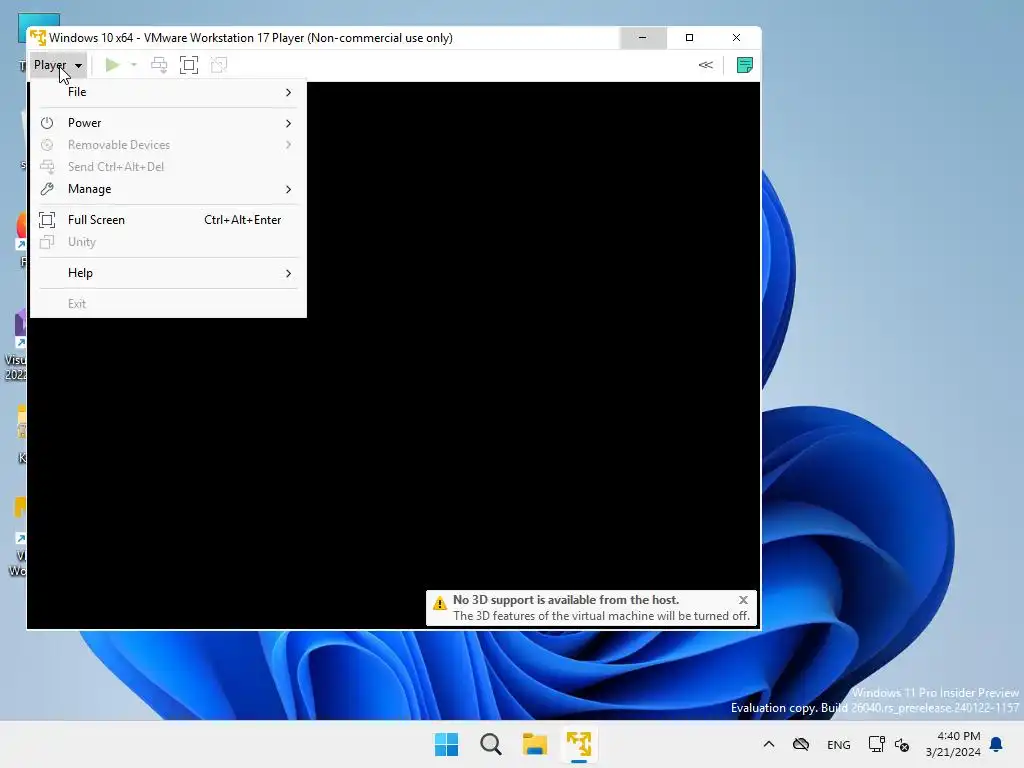Click the Unity menu entry

(x=168, y=242)
